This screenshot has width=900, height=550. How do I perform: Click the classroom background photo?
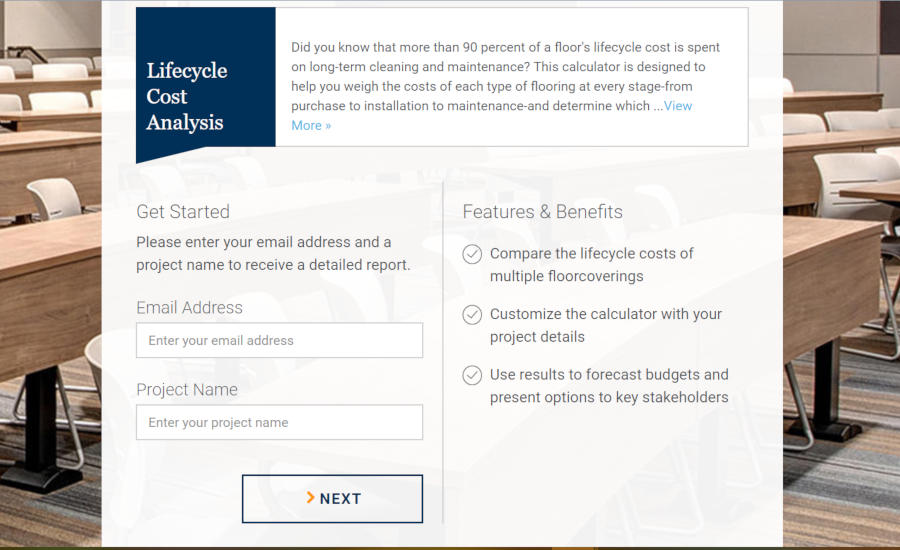click(50, 300)
